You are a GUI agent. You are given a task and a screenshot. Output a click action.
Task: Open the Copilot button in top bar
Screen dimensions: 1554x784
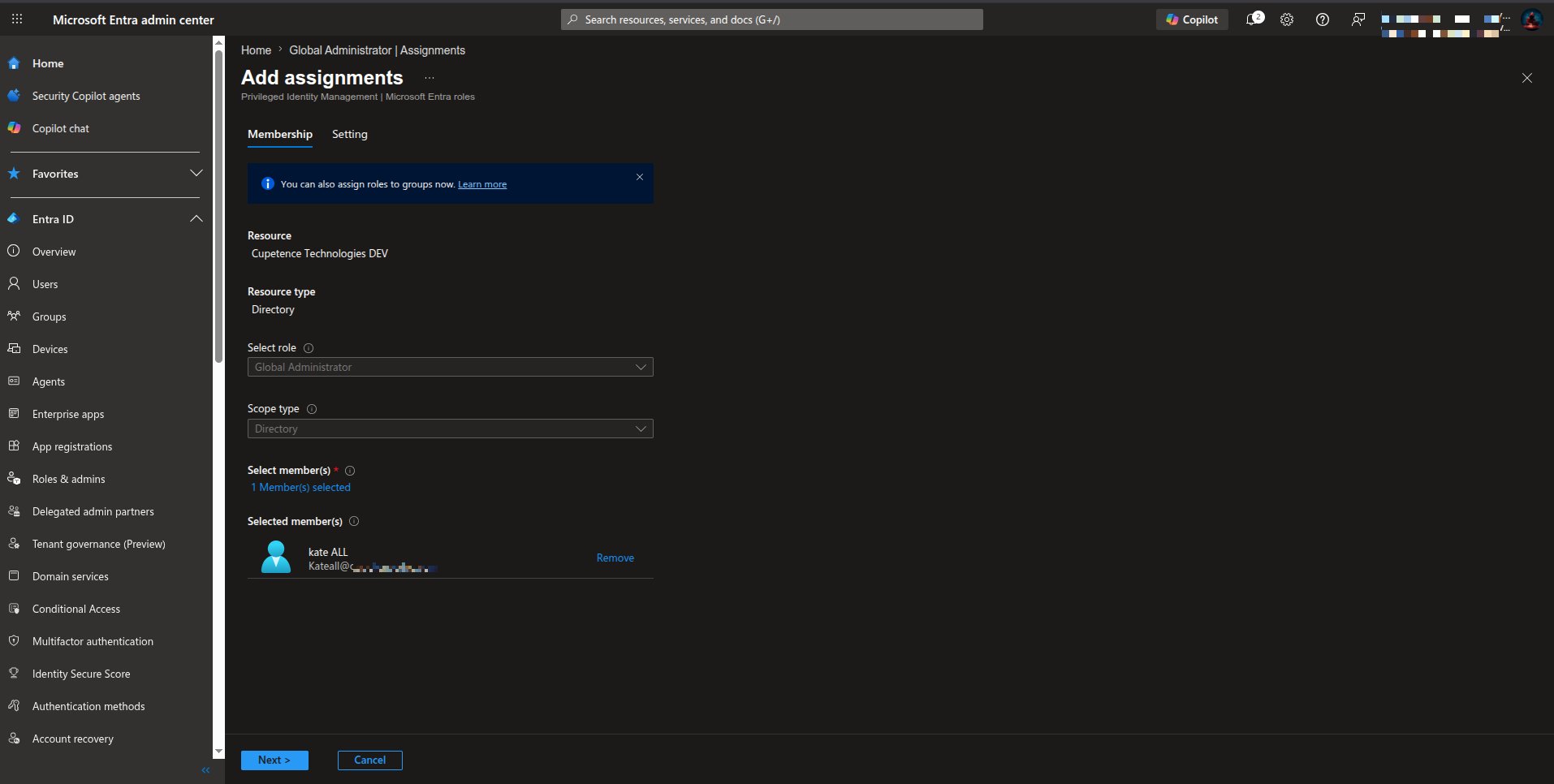point(1192,19)
